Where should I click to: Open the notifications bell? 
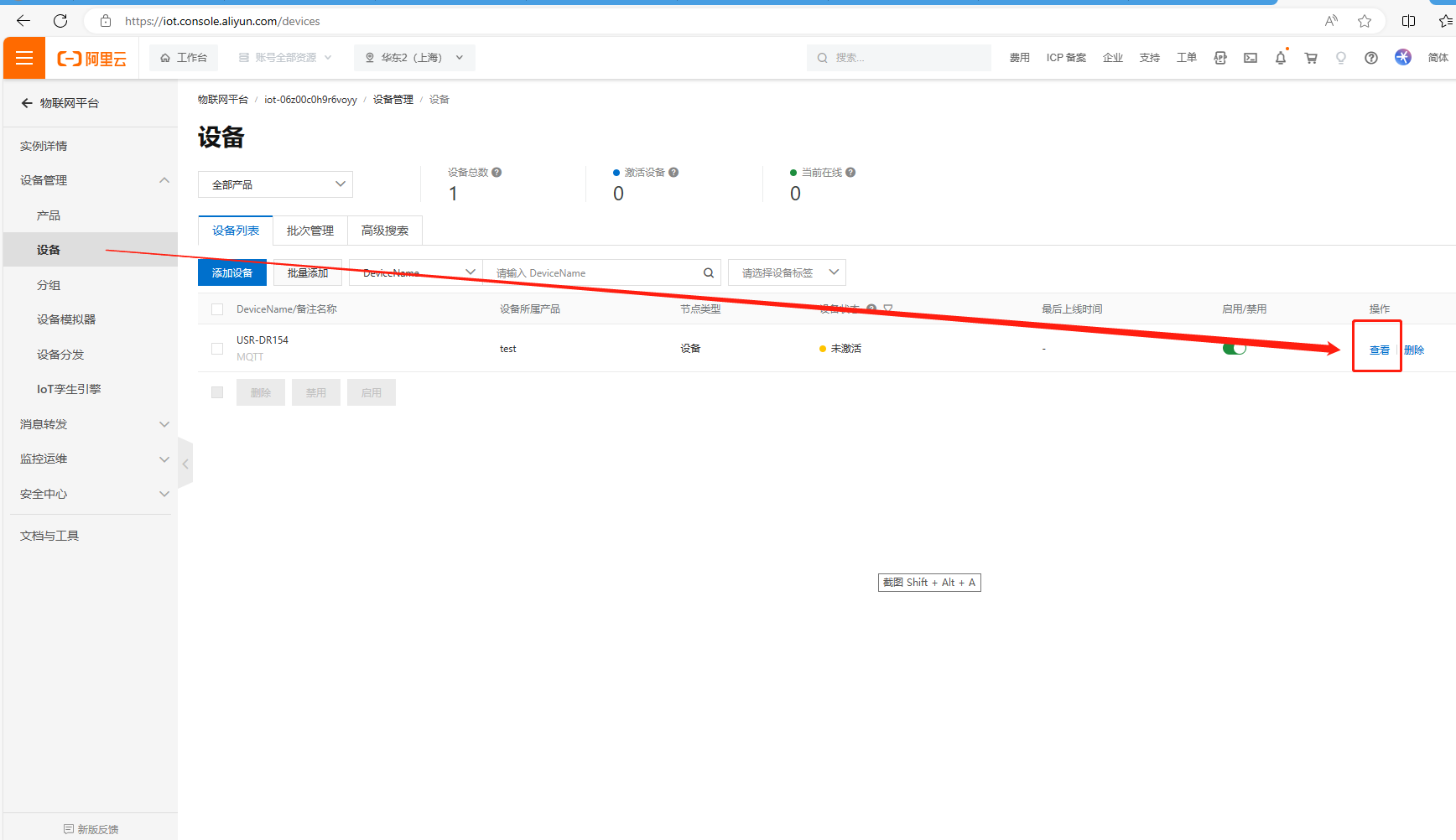[x=1280, y=58]
